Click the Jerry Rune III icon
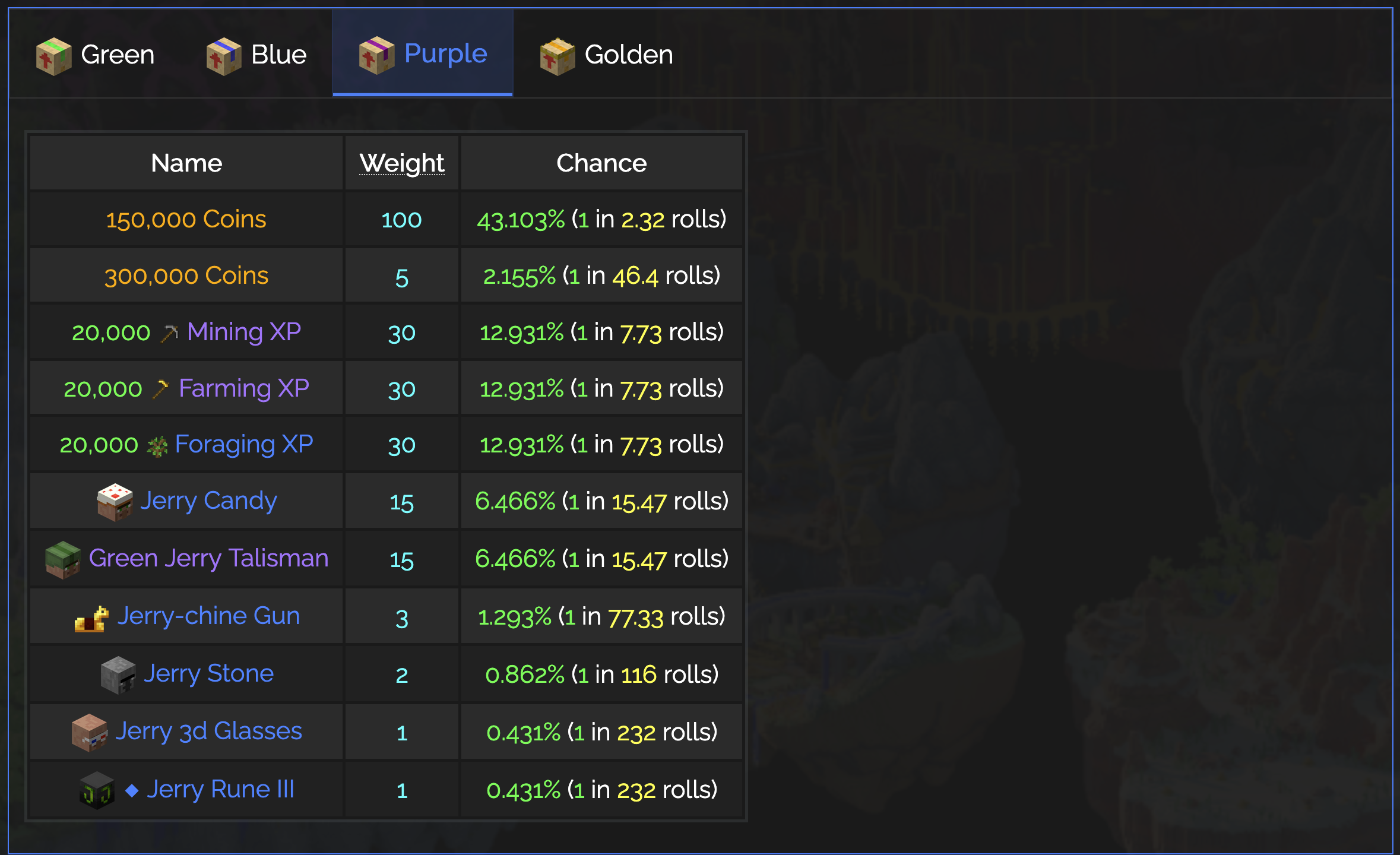Viewport: 1400px width, 855px height. point(97,790)
